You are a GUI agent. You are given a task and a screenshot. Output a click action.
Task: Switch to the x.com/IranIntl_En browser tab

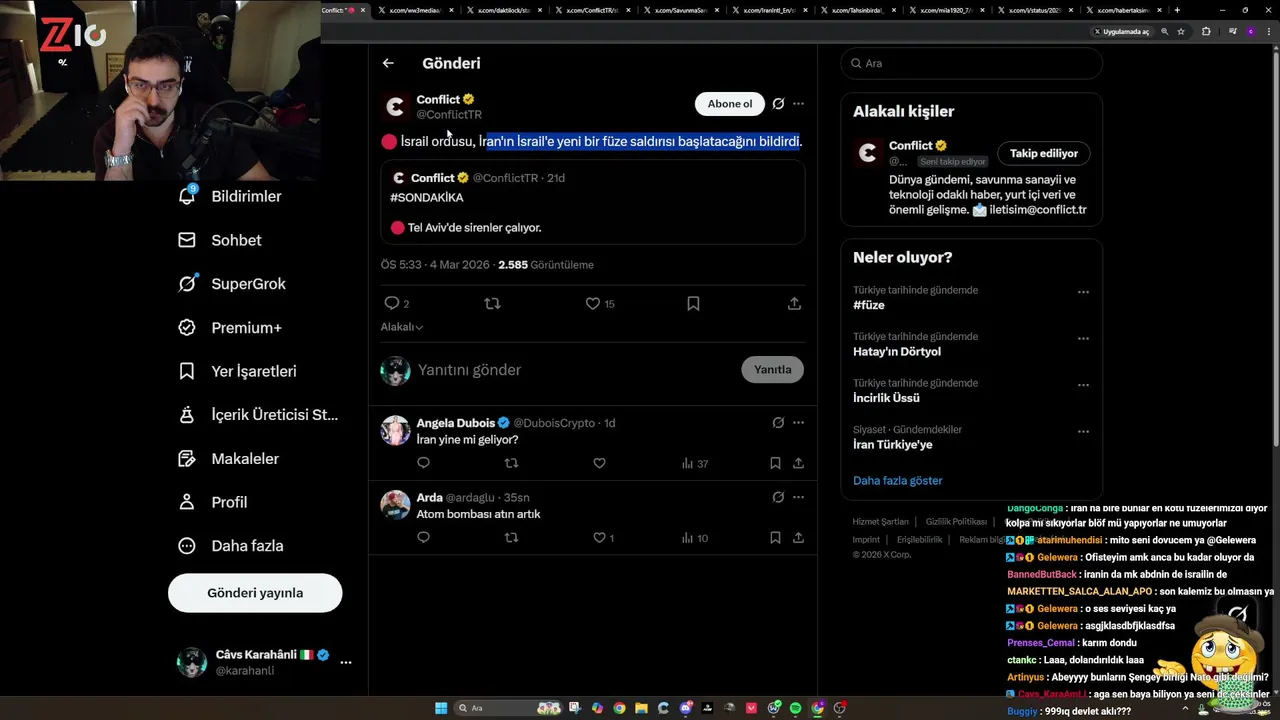click(x=769, y=10)
